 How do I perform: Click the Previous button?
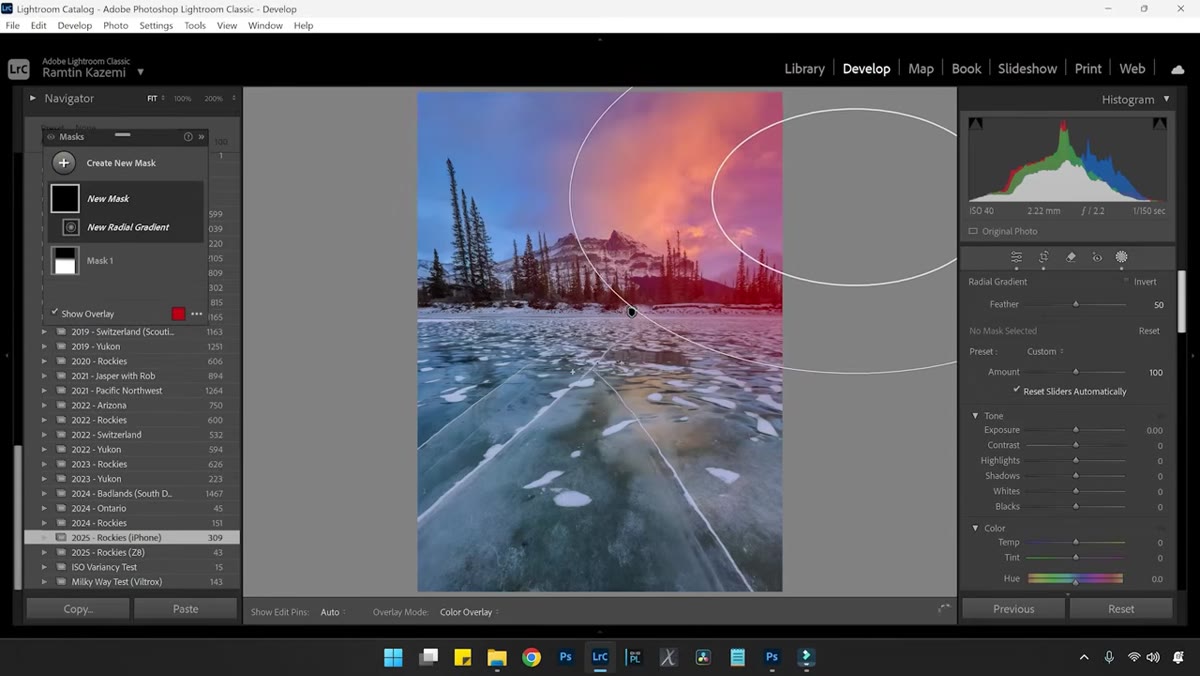(x=1014, y=609)
